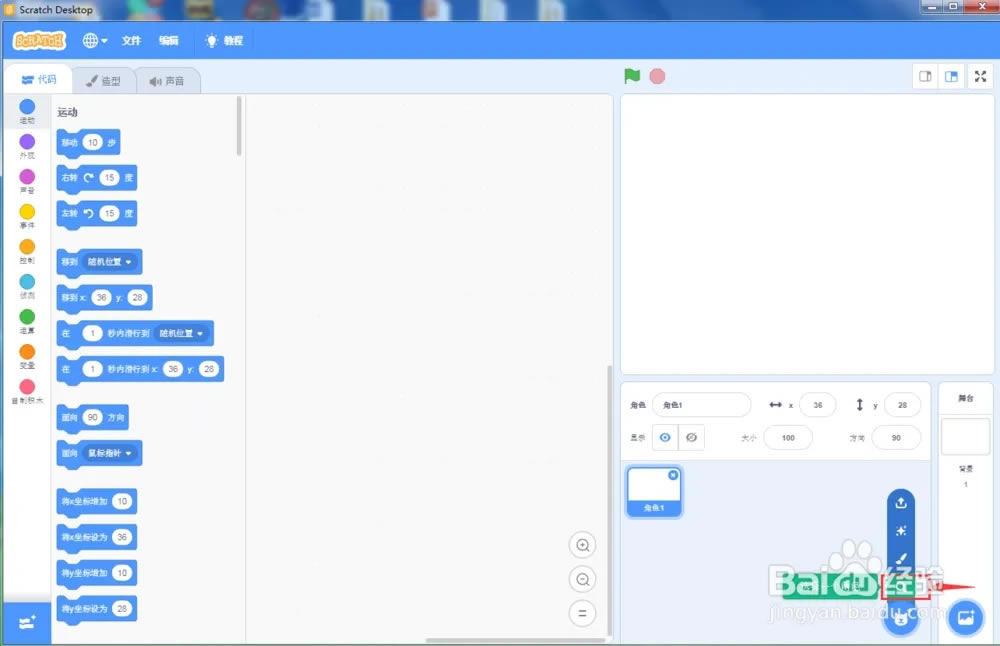Open the add extension button
1000x646 pixels.
[x=27, y=622]
